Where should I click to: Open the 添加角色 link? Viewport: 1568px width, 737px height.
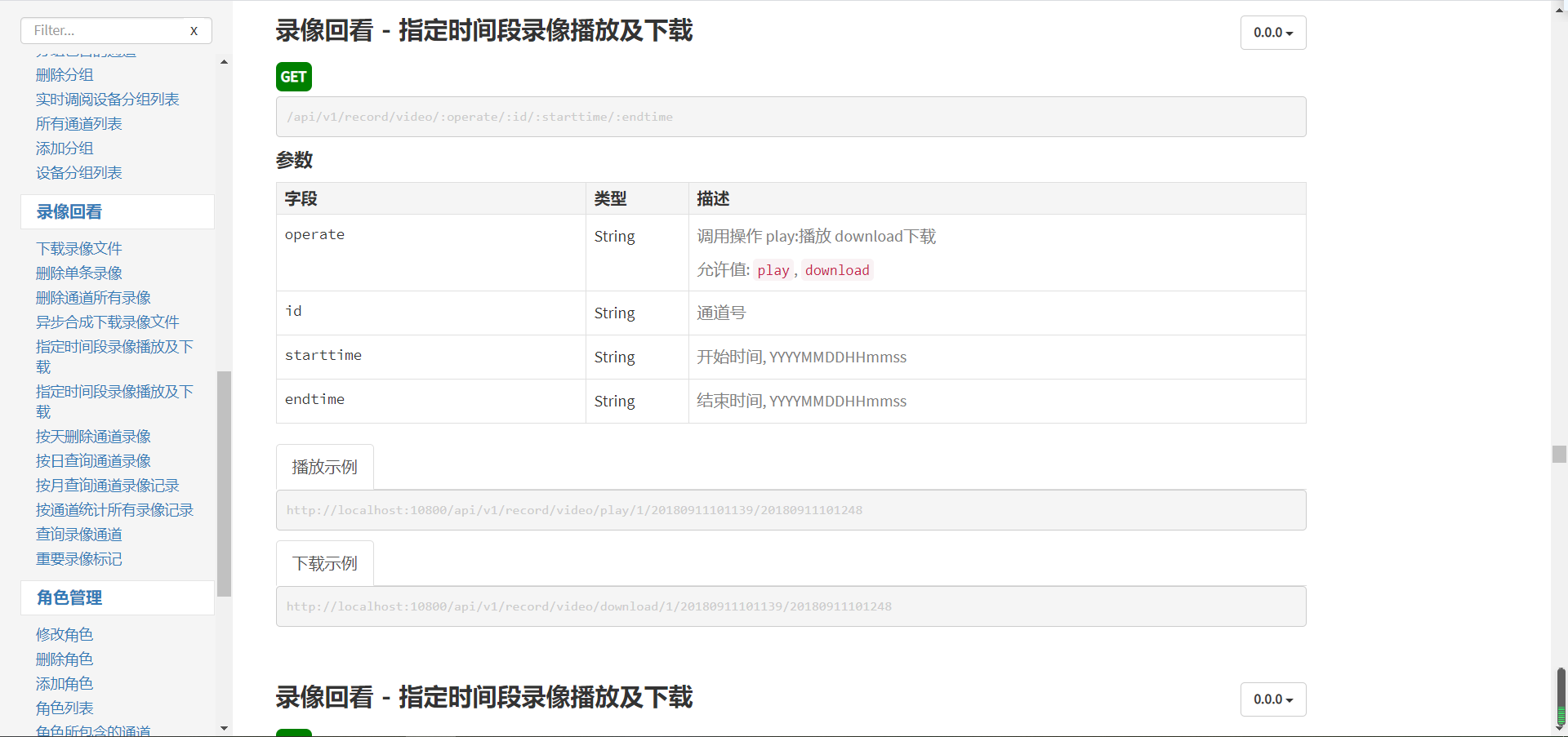65,684
